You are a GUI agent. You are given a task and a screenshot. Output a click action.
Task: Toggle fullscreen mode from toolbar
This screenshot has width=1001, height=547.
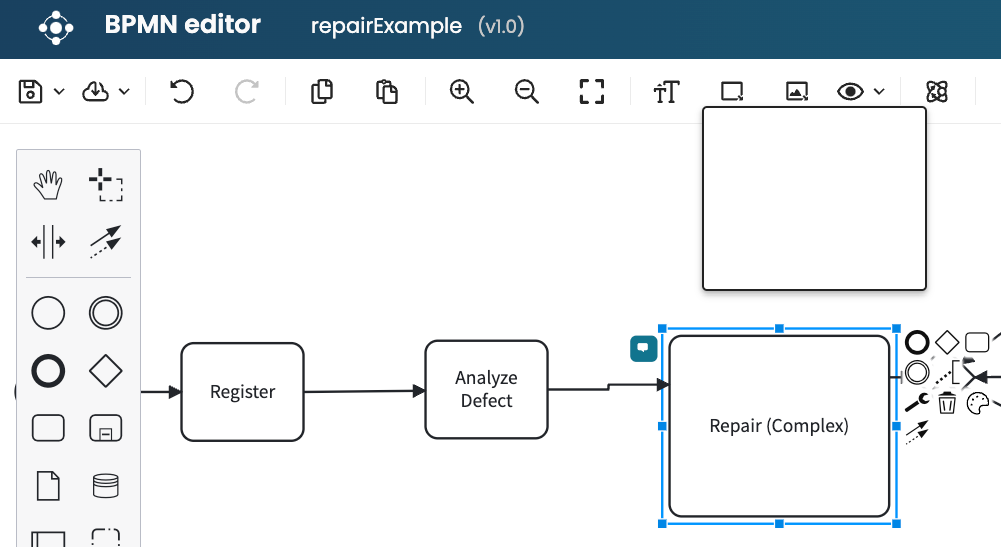tap(592, 92)
